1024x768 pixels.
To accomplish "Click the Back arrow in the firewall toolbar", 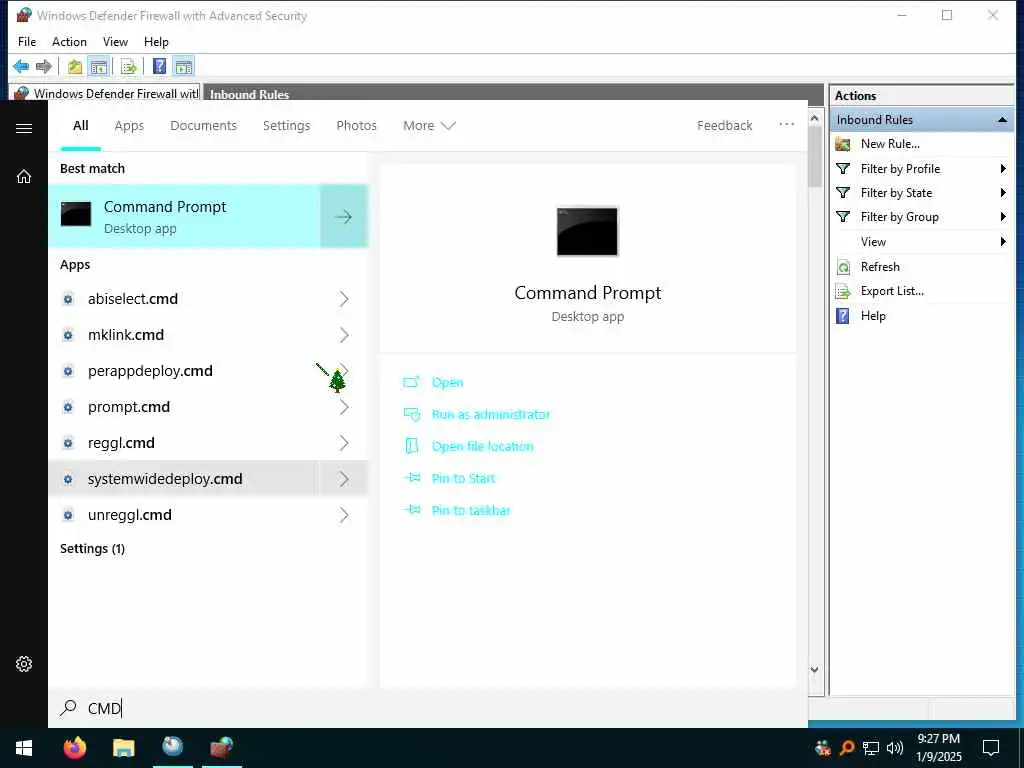I will (x=21, y=66).
